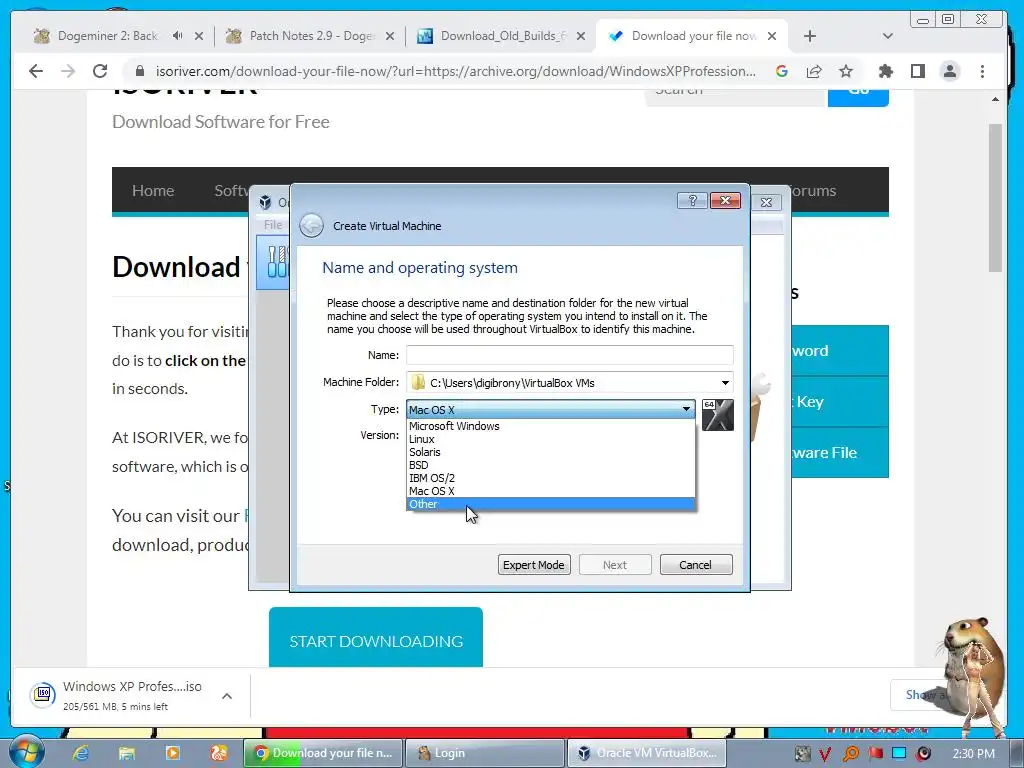Viewport: 1024px width, 768px height.
Task: Open File Explorer taskbar icon
Action: click(127, 753)
